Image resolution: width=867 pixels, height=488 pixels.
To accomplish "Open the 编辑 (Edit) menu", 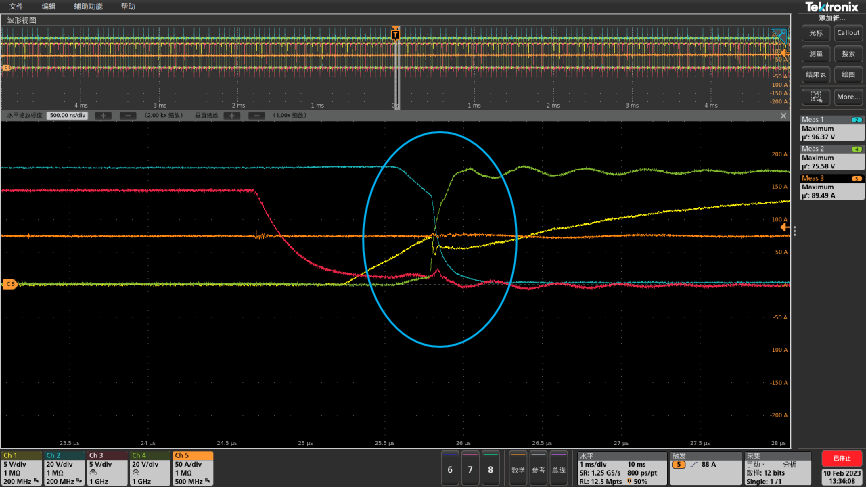I will coord(48,5).
